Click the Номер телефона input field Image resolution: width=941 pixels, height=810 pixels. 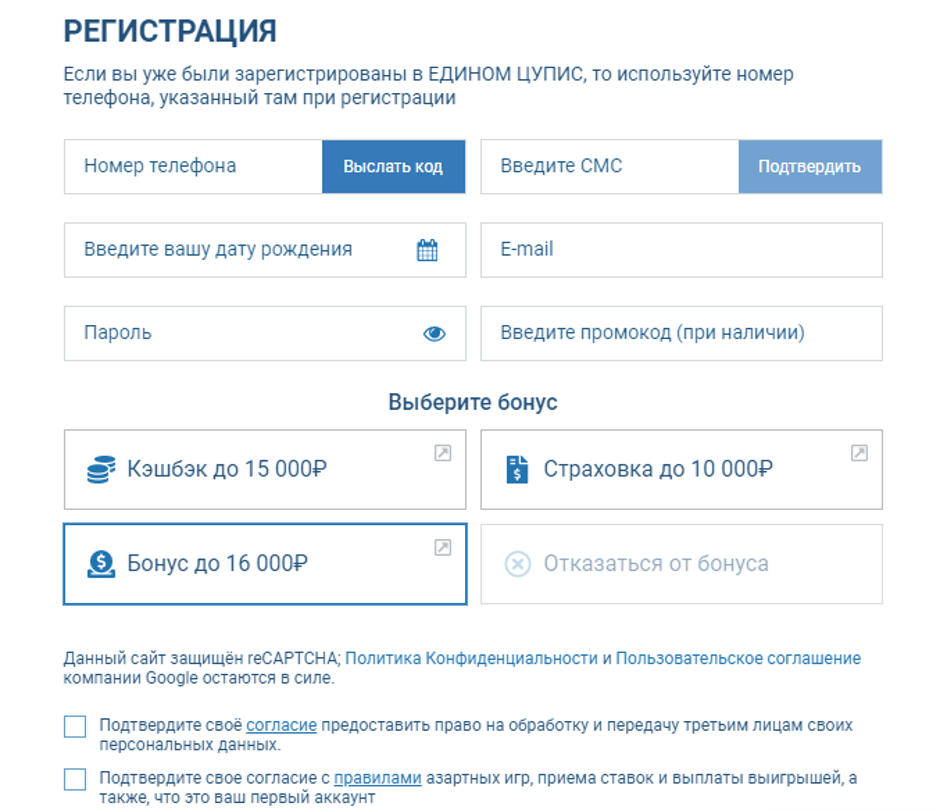(190, 166)
